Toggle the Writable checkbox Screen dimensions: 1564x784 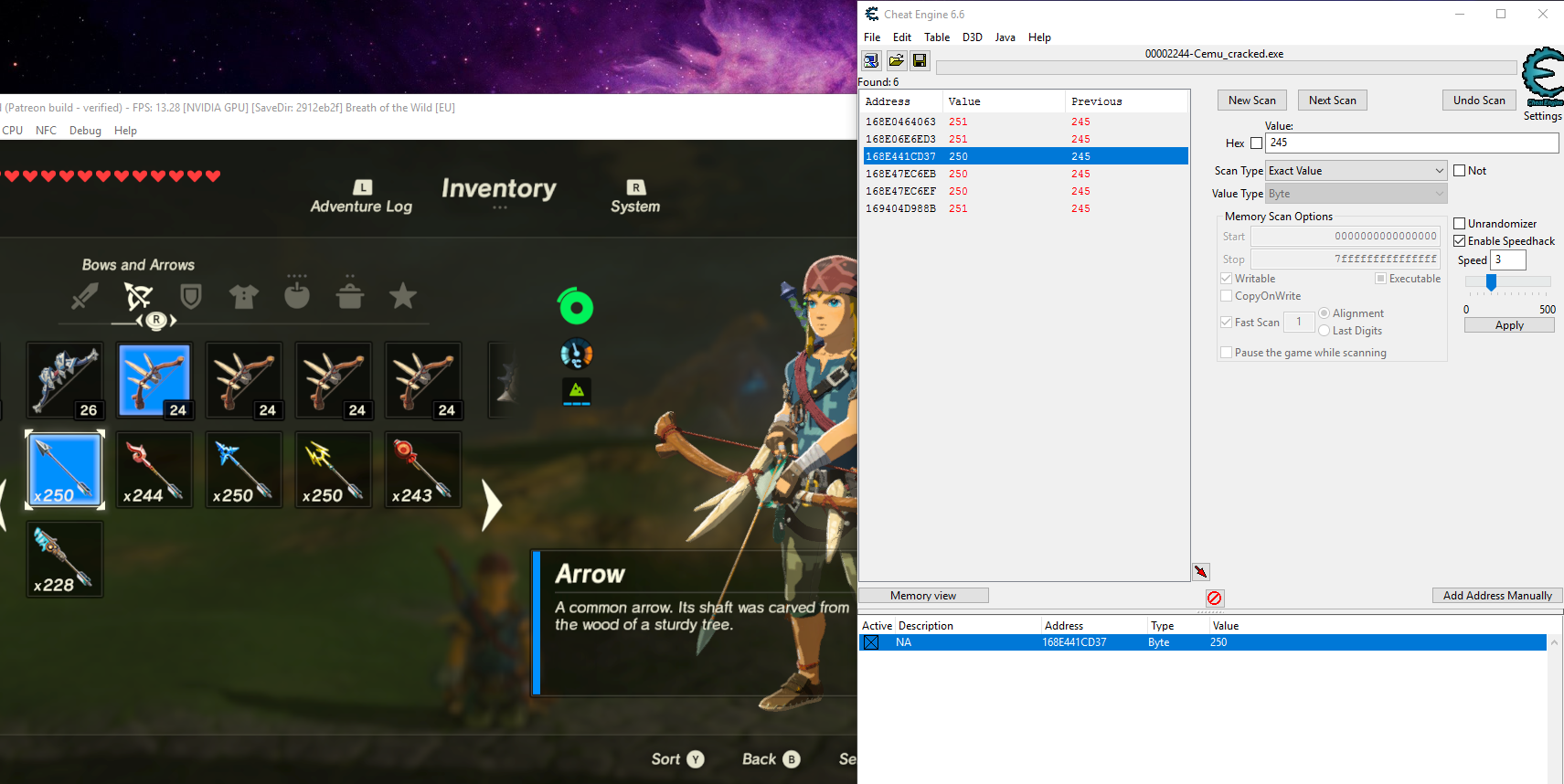coord(1227,279)
